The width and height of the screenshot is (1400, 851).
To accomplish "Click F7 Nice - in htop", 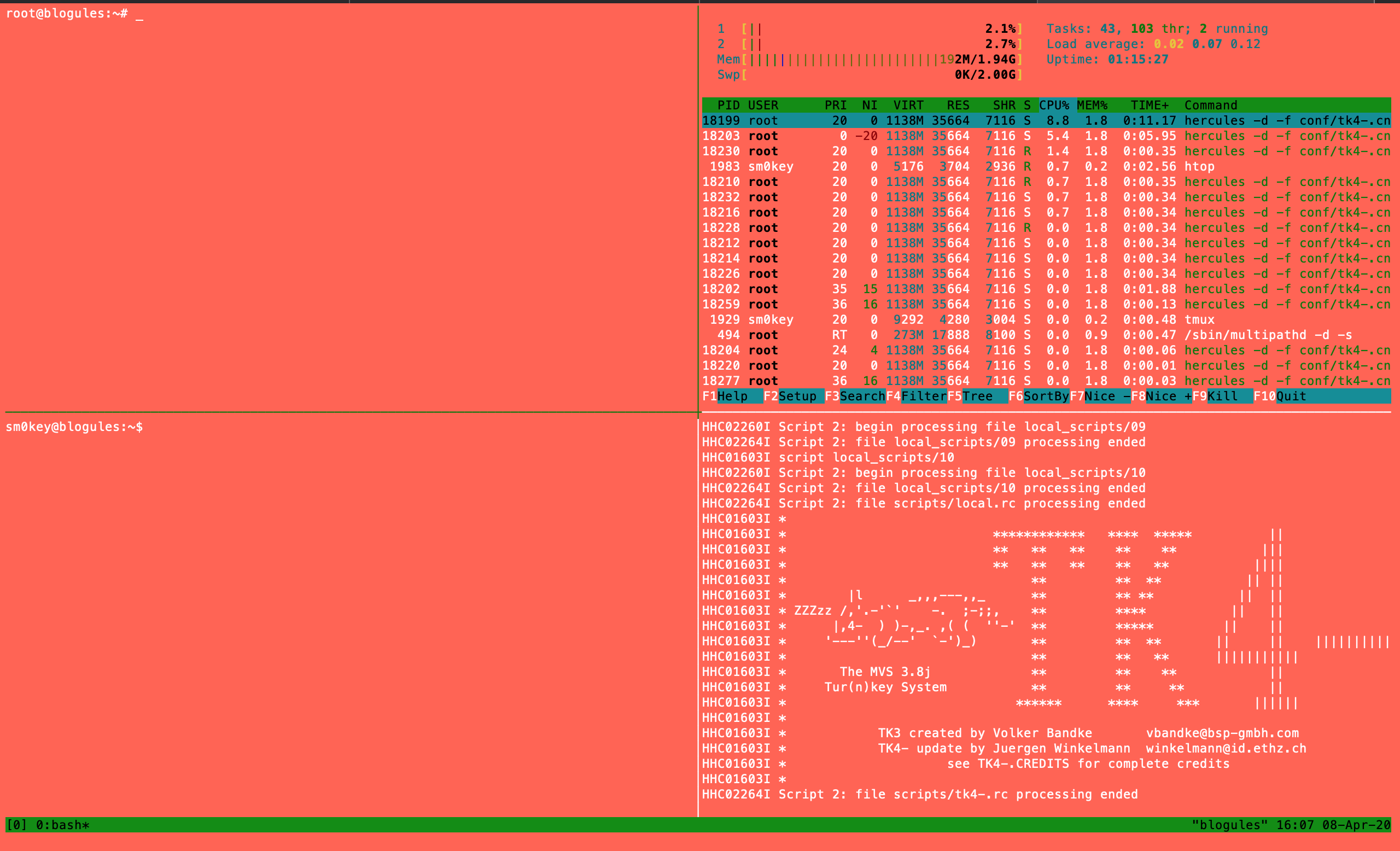I will pyautogui.click(x=1100, y=397).
